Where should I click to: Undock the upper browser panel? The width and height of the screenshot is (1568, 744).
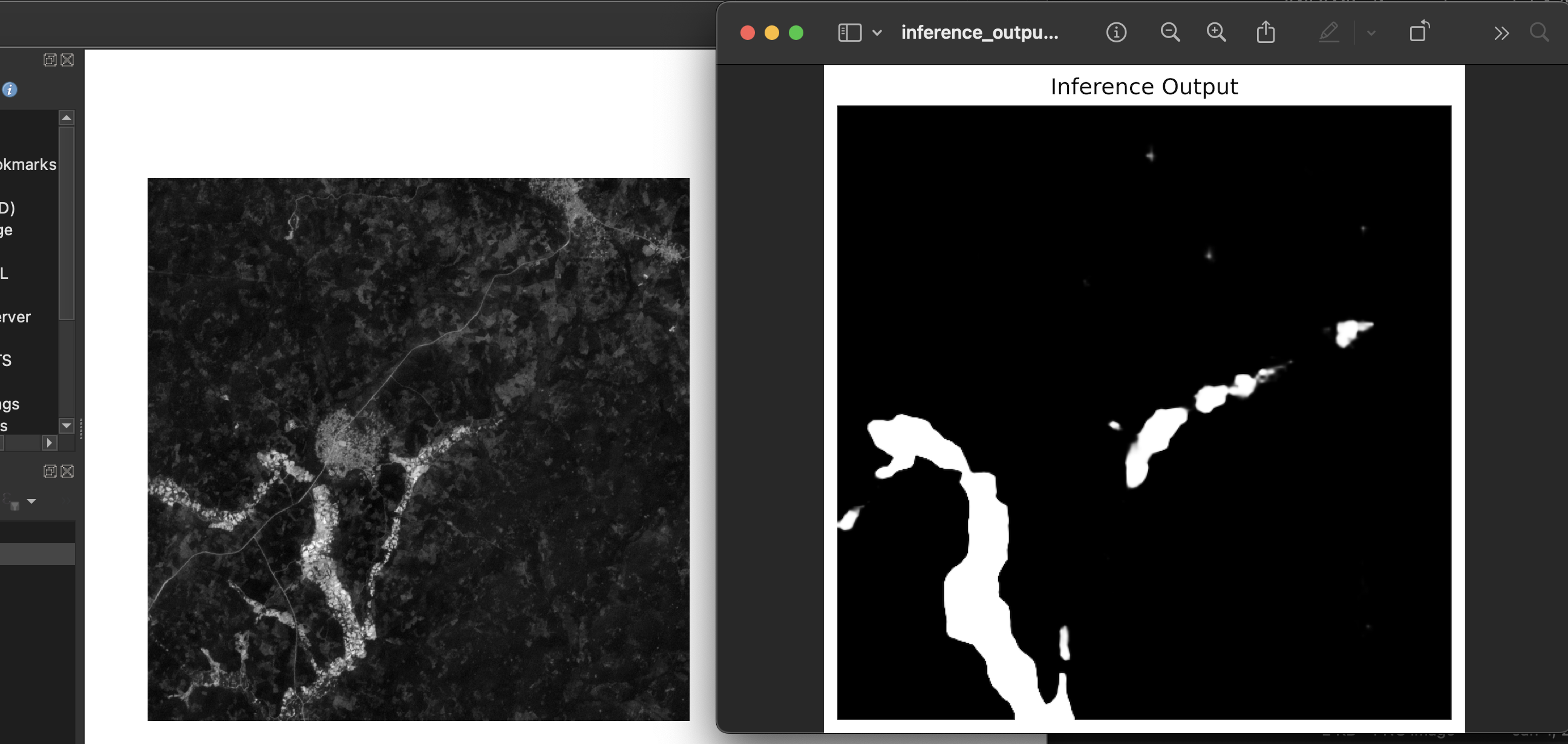[50, 60]
